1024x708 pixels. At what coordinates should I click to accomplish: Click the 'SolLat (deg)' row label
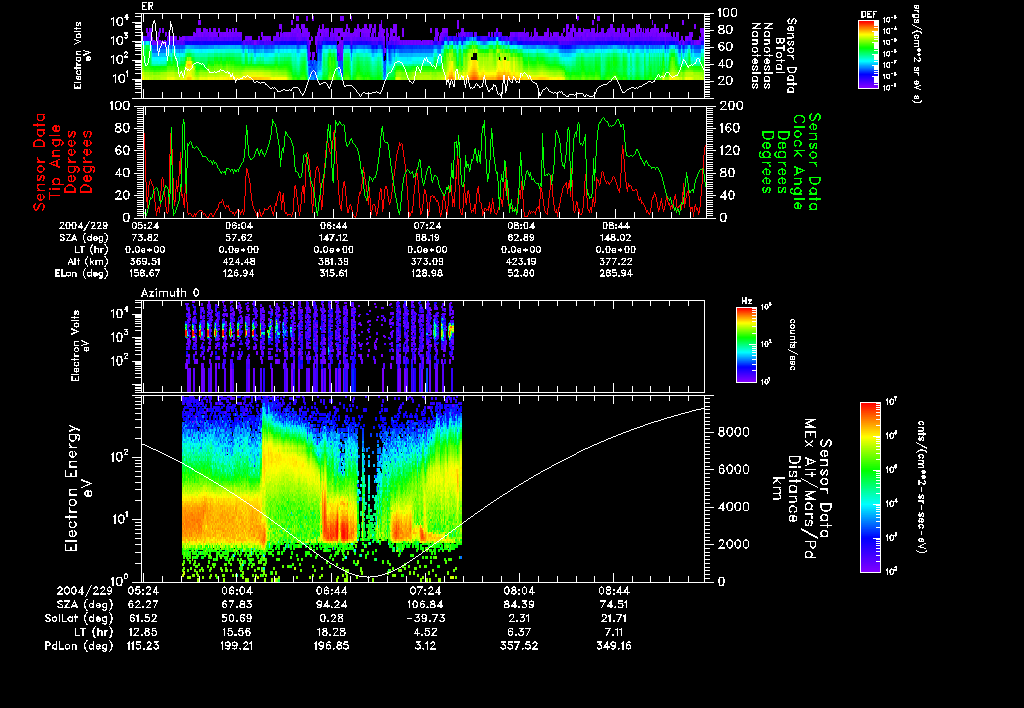pyautogui.click(x=79, y=619)
